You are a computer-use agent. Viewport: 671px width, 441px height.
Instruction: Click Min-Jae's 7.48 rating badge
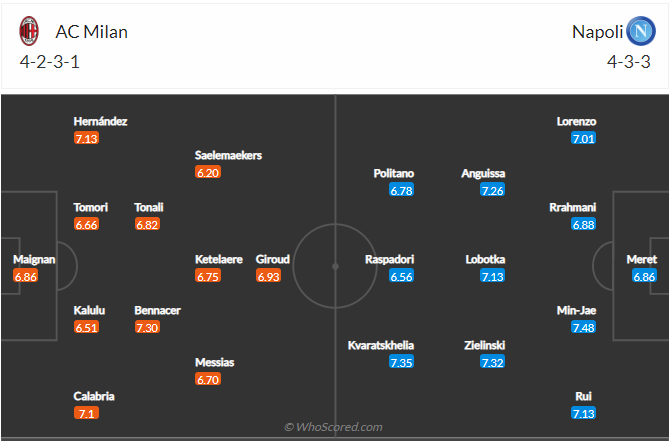coord(584,327)
